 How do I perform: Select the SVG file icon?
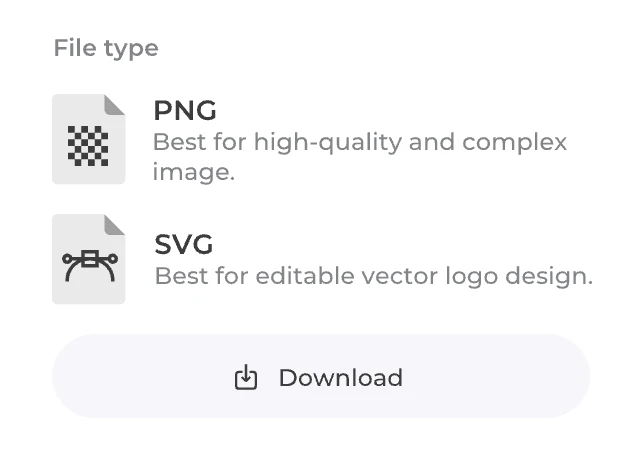(88, 258)
